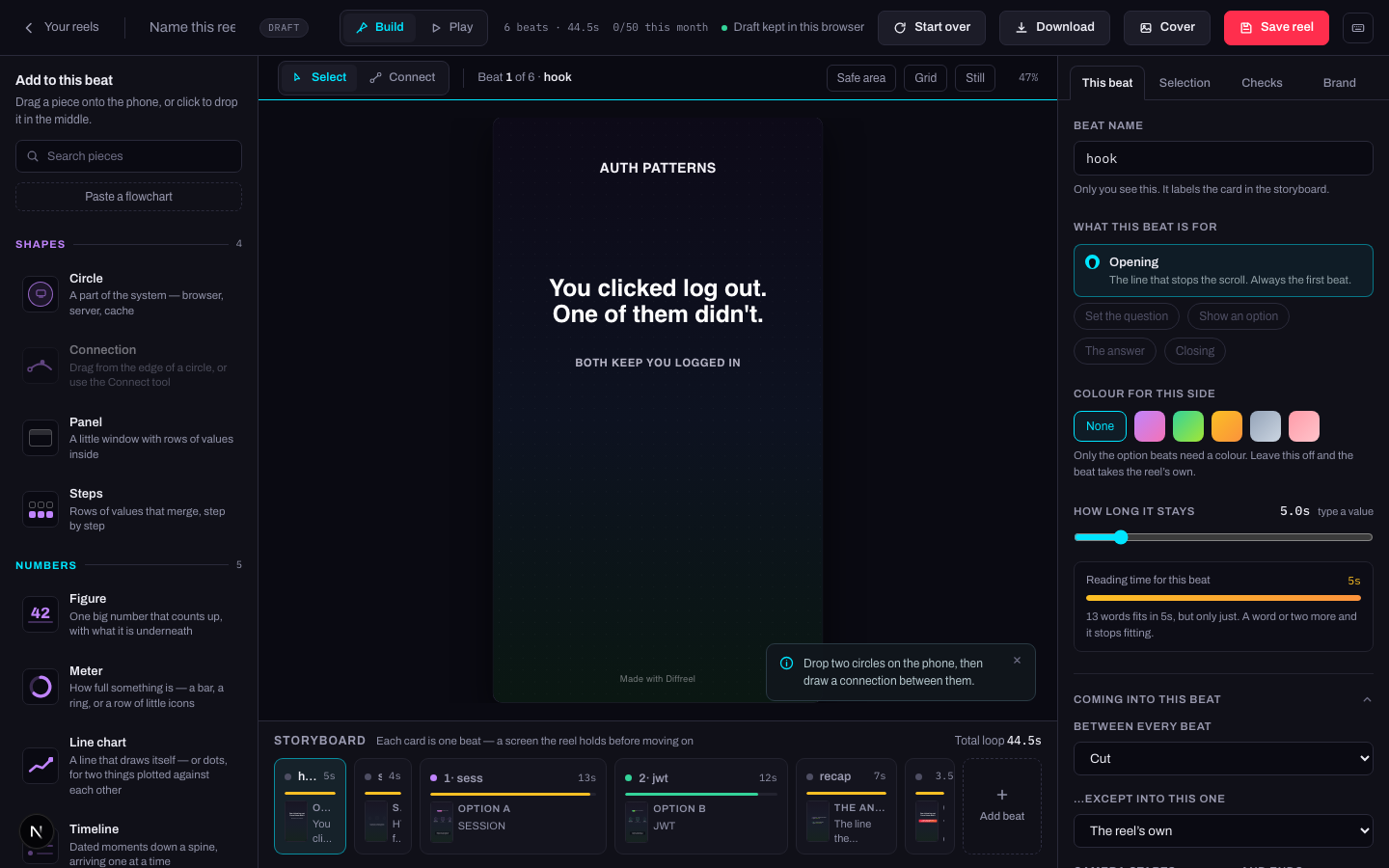The height and width of the screenshot is (868, 1389).
Task: Dismiss the drop two circles hint
Action: click(1017, 661)
